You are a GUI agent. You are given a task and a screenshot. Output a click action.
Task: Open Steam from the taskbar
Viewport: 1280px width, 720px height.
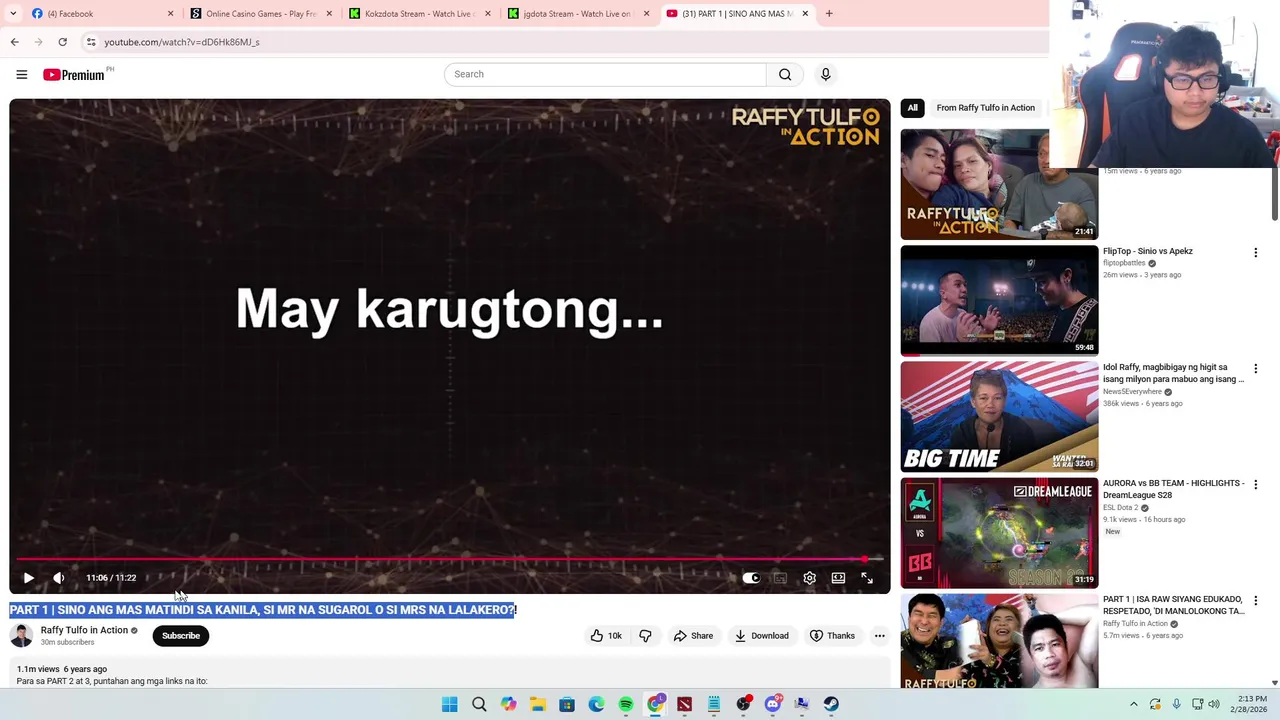[831, 704]
